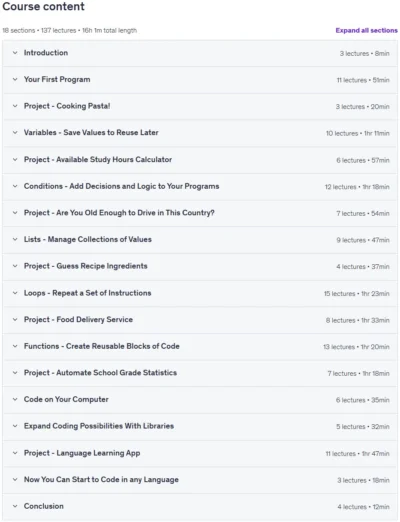Select Expand Coding Possibilities With Libraries title
400x522 pixels.
(x=99, y=426)
